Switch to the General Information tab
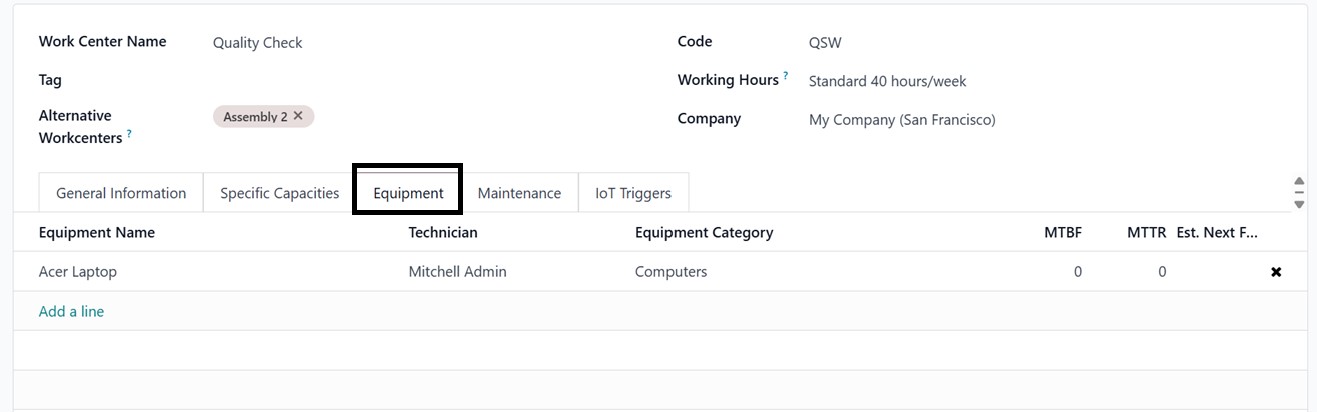 pyautogui.click(x=121, y=193)
